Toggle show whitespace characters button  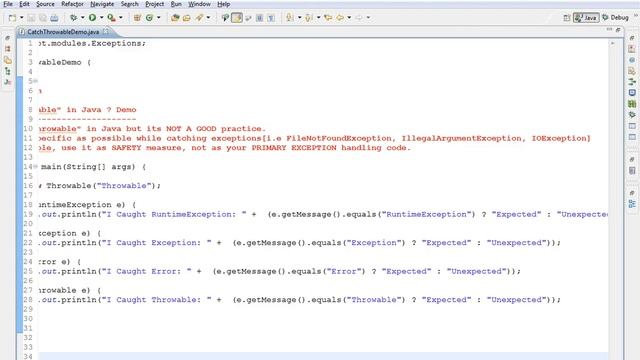(x=271, y=18)
